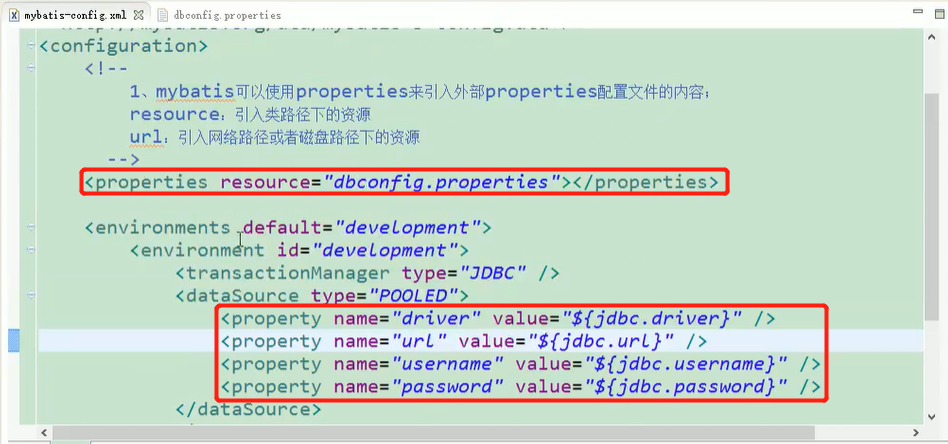Click the horizontal scrollbar thumb
948x444 pixels.
pyautogui.click(x=435, y=433)
